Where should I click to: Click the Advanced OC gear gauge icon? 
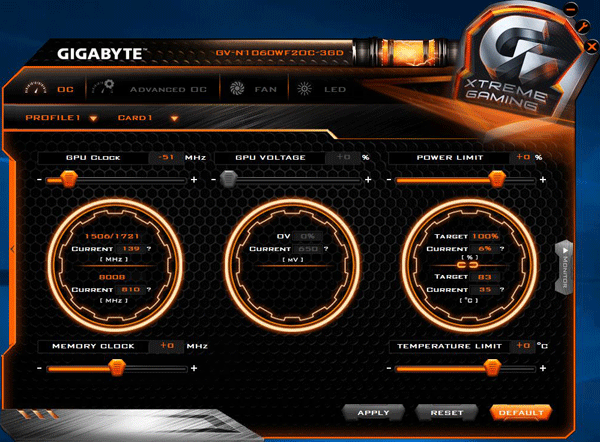(x=103, y=87)
